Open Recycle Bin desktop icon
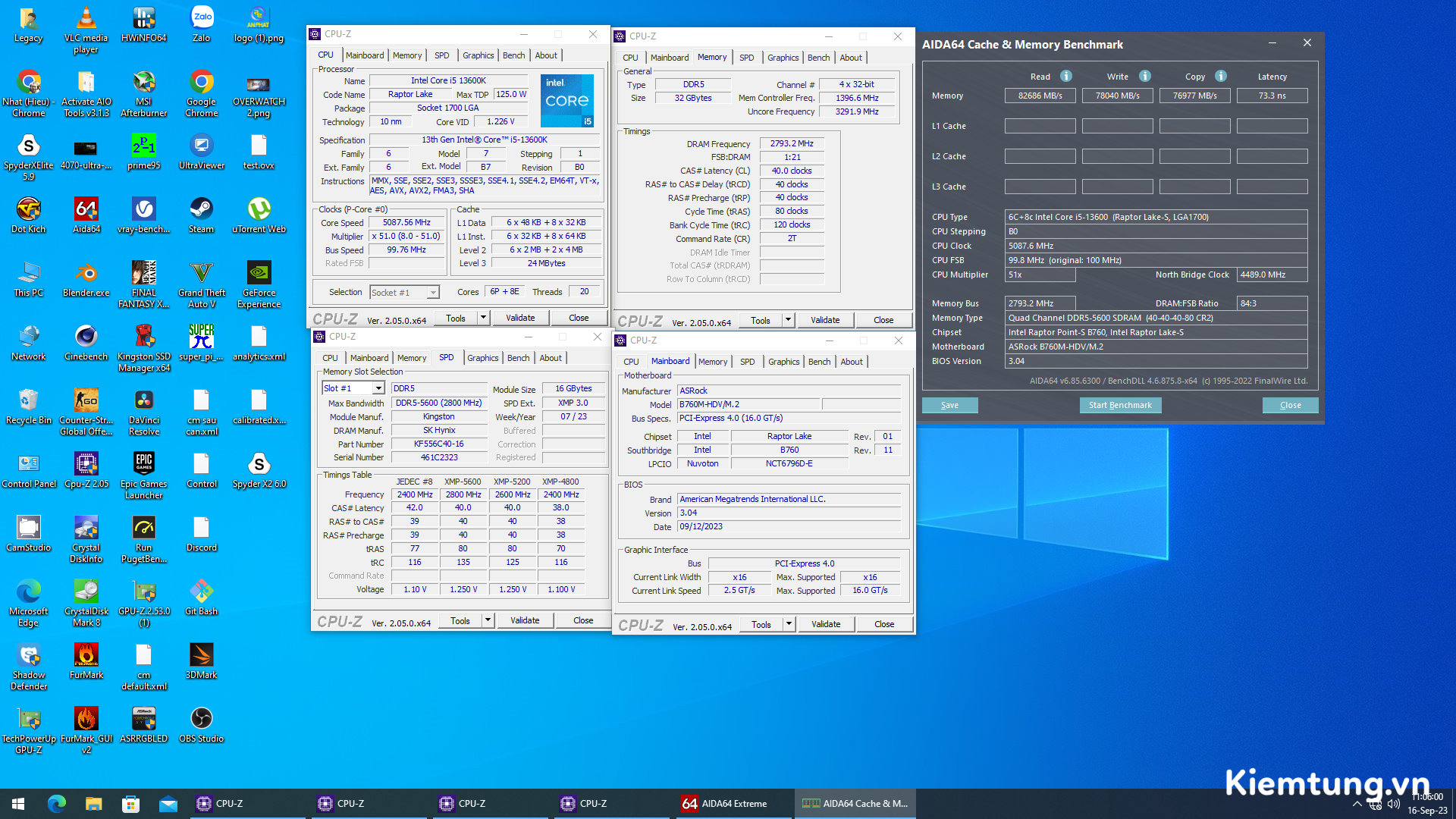This screenshot has height=819, width=1456. click(x=28, y=406)
